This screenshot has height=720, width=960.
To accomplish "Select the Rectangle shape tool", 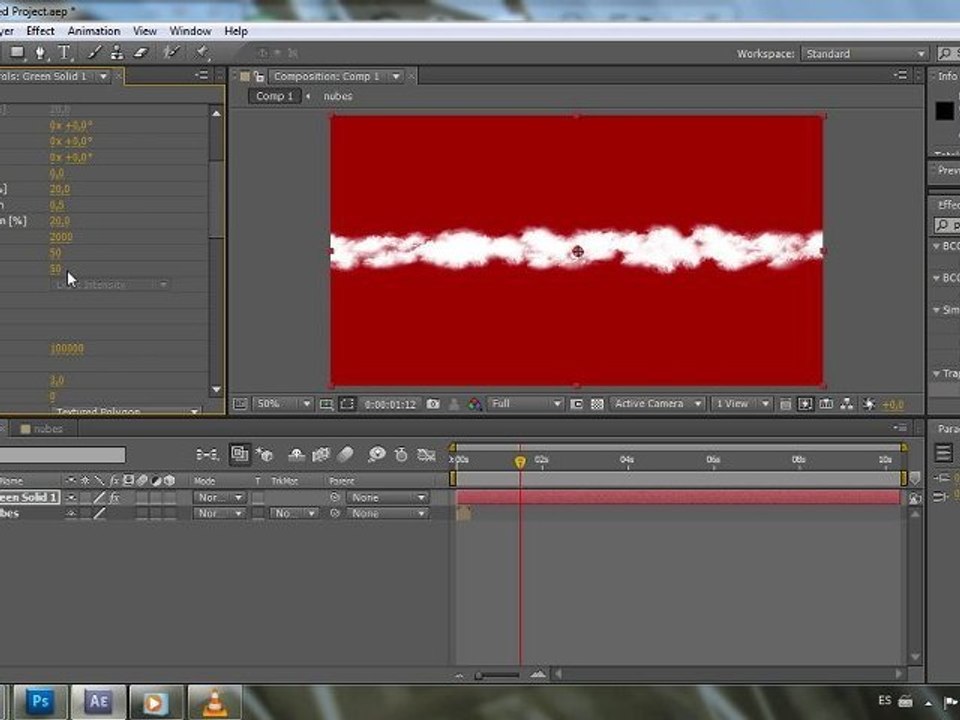I will pyautogui.click(x=17, y=53).
